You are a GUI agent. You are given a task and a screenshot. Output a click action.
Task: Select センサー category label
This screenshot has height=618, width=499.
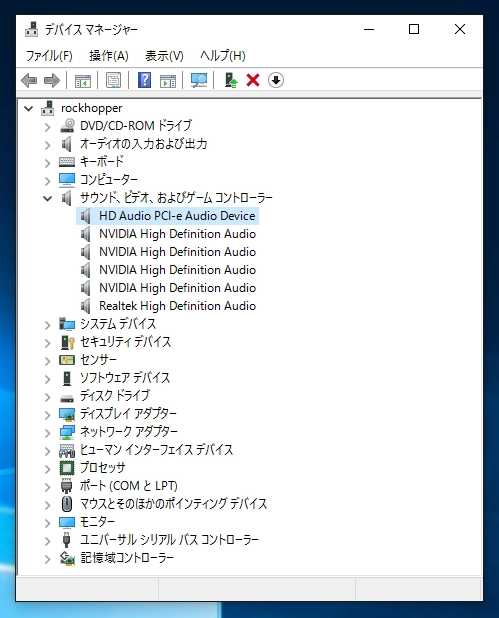[98, 359]
